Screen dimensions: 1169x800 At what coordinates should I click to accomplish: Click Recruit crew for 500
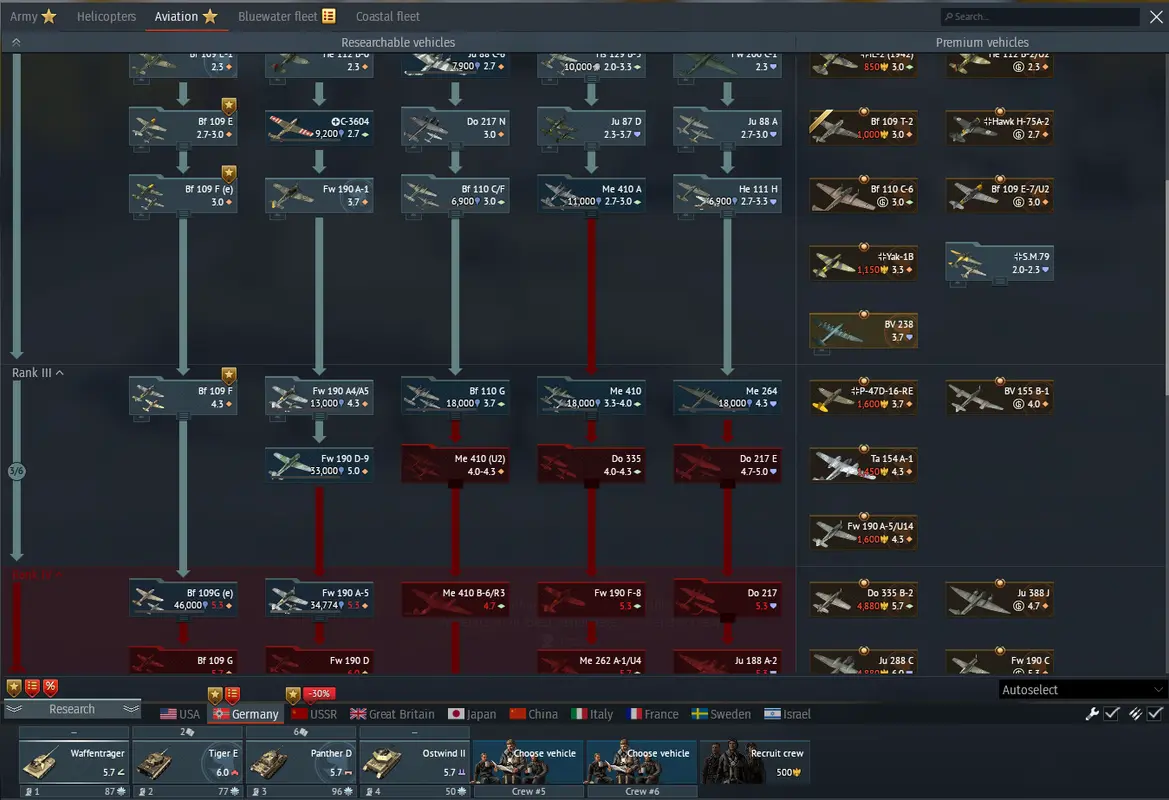755,762
